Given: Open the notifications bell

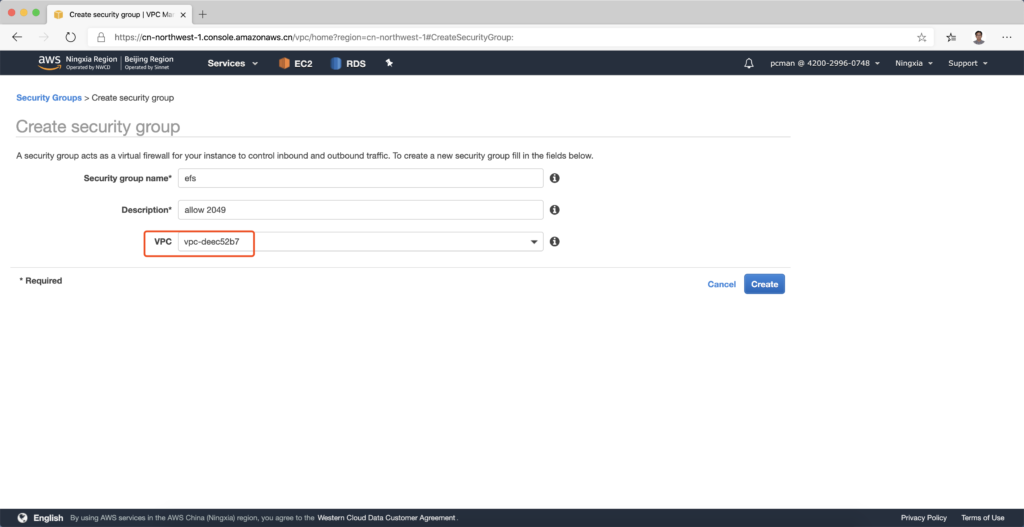Looking at the screenshot, I should (749, 63).
